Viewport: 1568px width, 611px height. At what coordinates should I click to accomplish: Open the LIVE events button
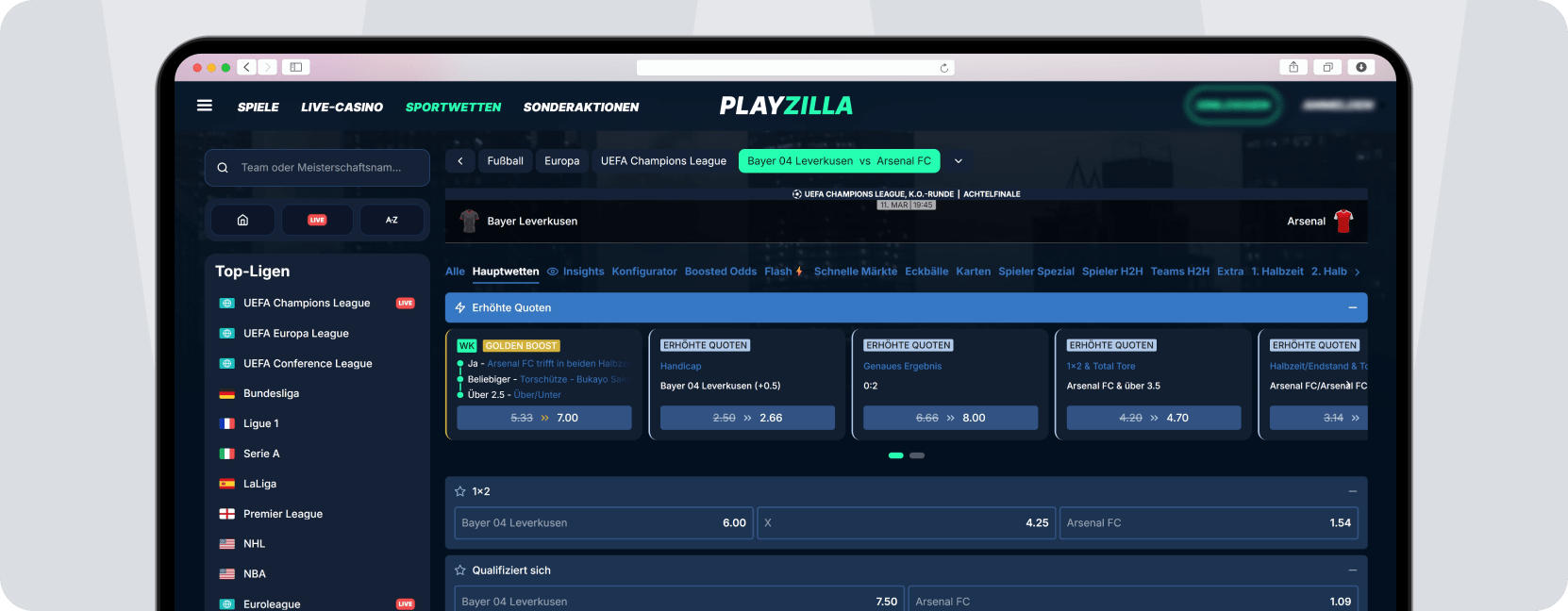[317, 220]
